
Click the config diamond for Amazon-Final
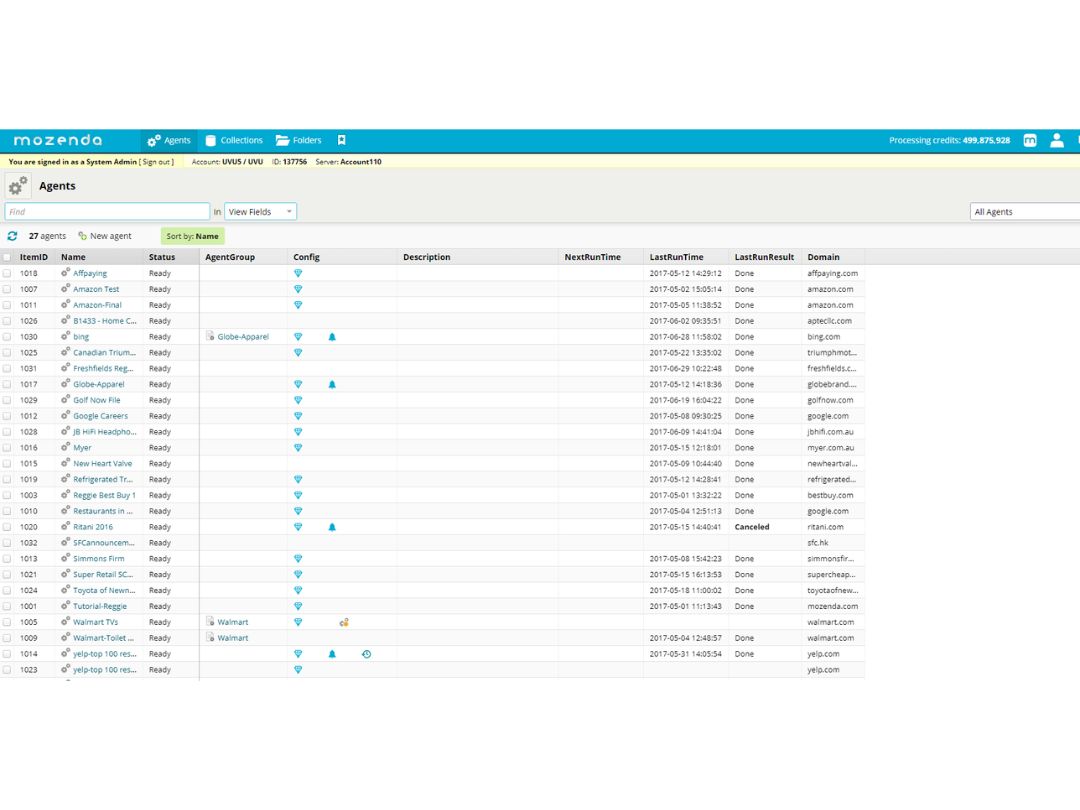[298, 305]
